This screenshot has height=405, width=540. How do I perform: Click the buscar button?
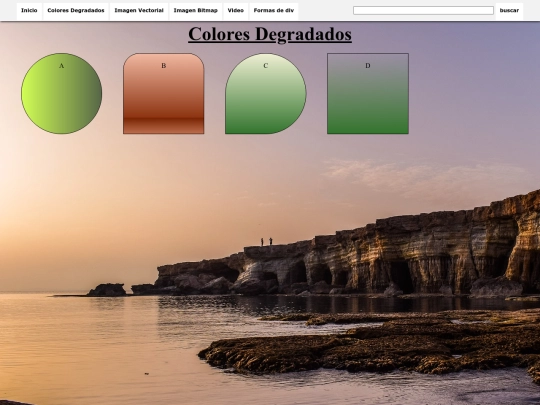click(509, 11)
